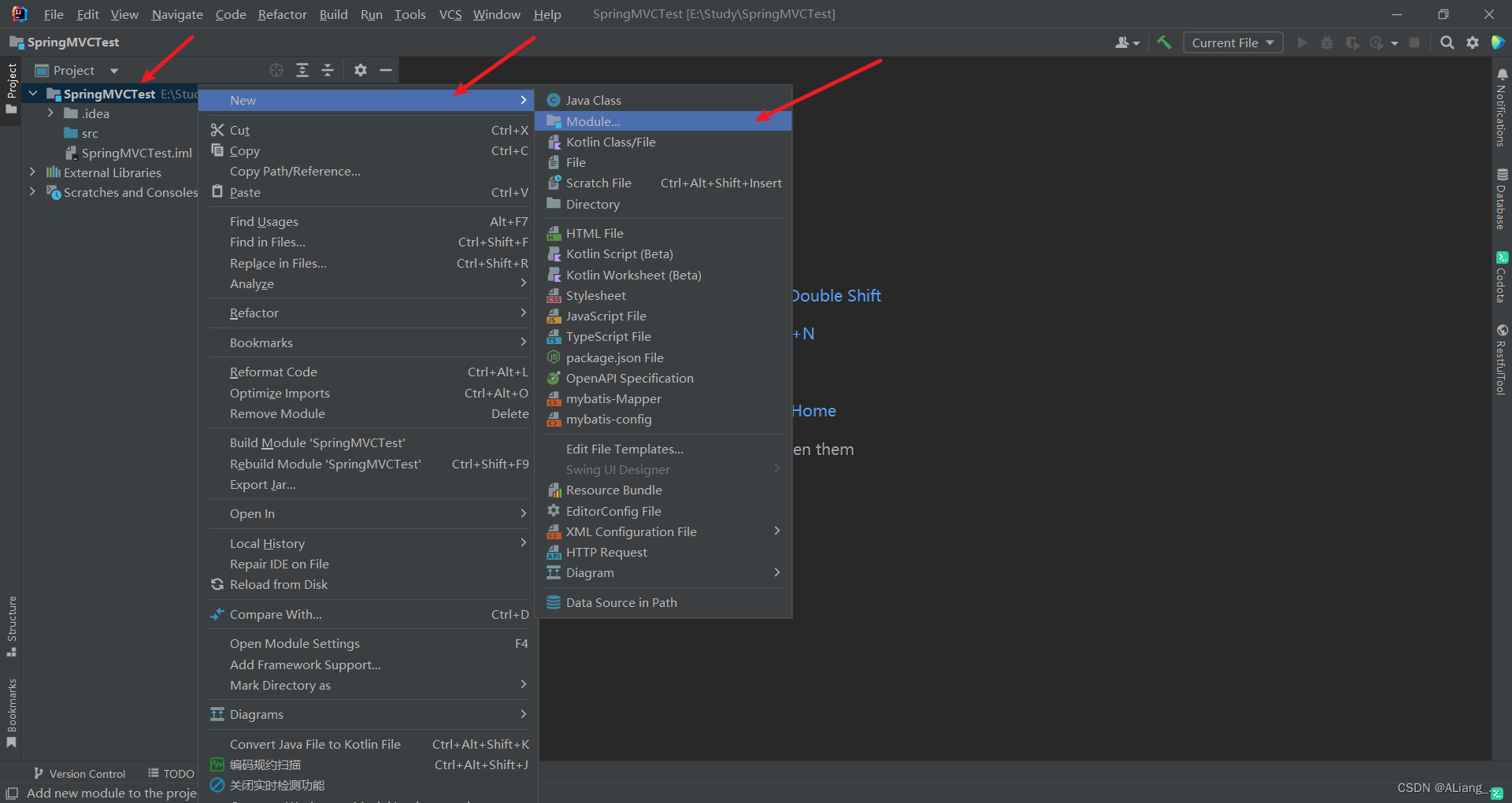Expand Scratches and Consoles node
The height and width of the screenshot is (803, 1512).
[x=32, y=191]
